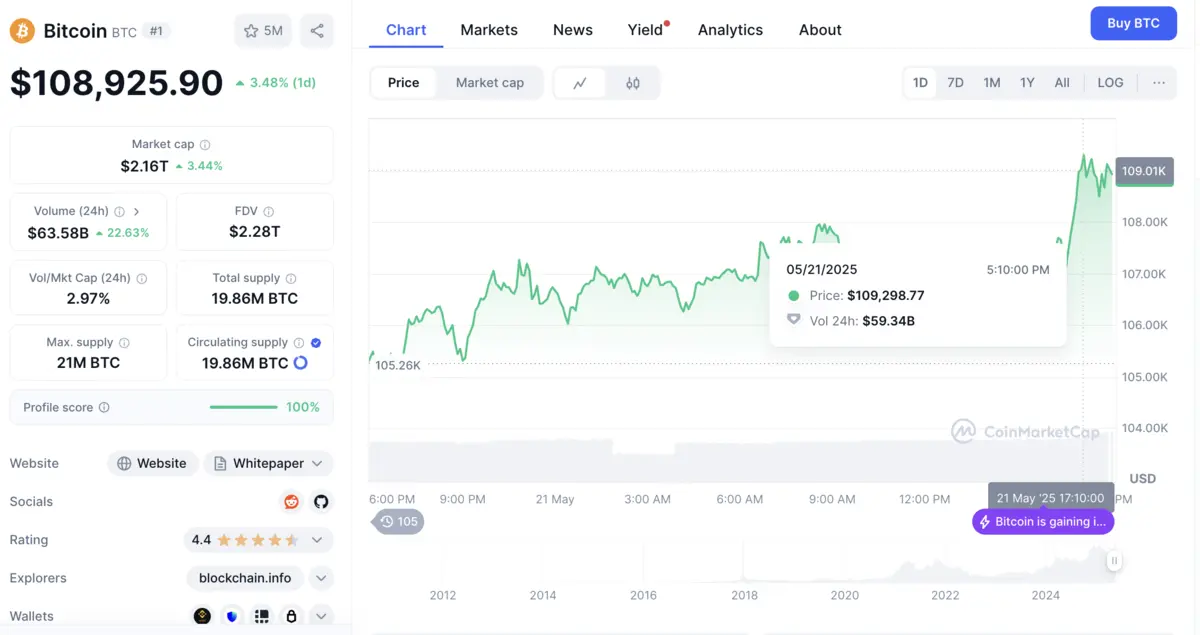Toggle LOG scale on chart

(x=1110, y=83)
